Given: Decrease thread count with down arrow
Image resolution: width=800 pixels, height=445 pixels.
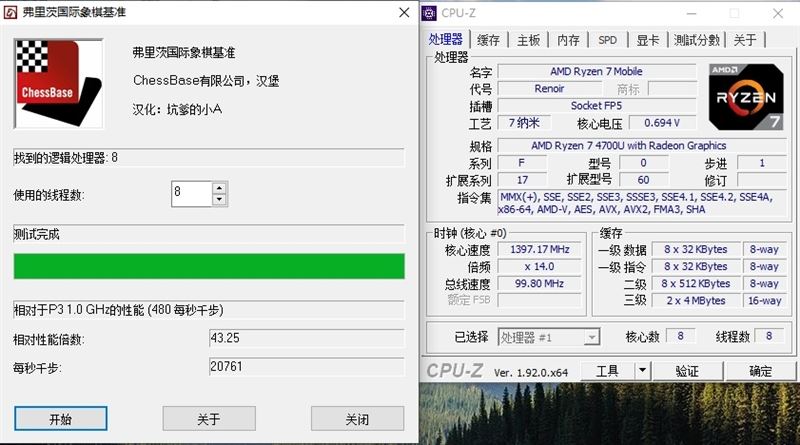Looking at the screenshot, I should click(x=219, y=200).
